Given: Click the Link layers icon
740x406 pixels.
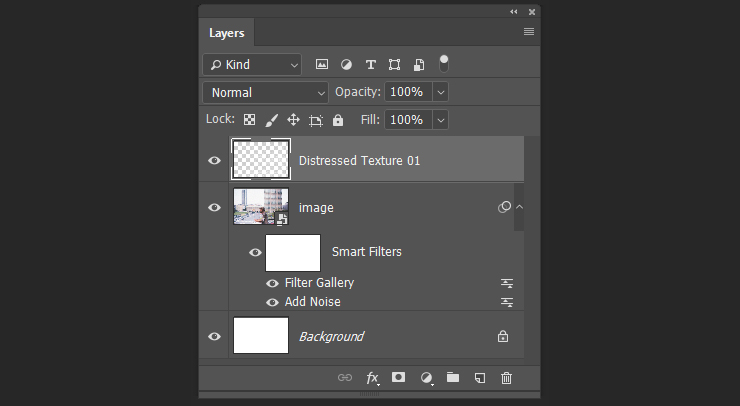Looking at the screenshot, I should [345, 378].
